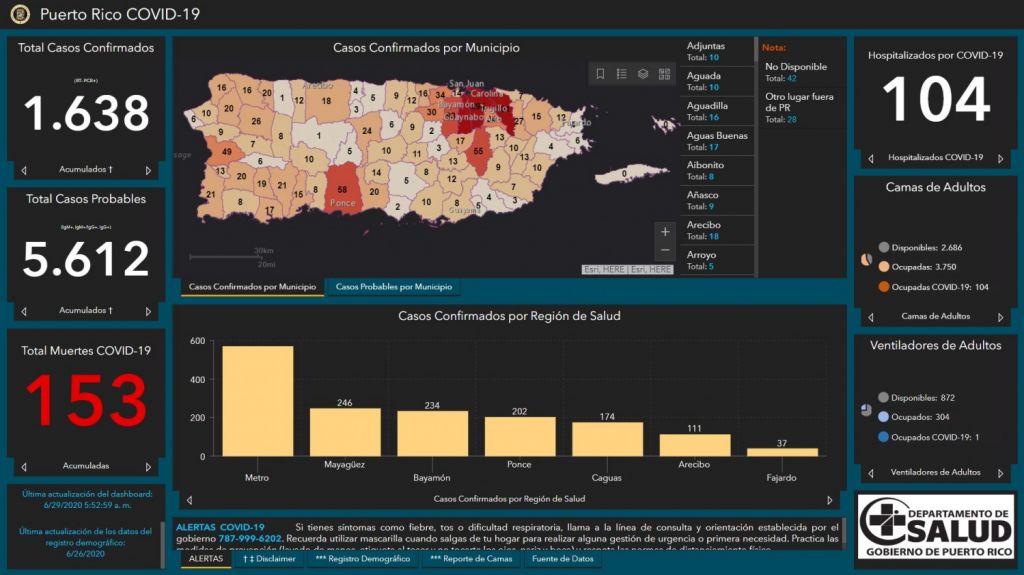Open the map layers panel
The height and width of the screenshot is (575, 1024).
[x=643, y=74]
